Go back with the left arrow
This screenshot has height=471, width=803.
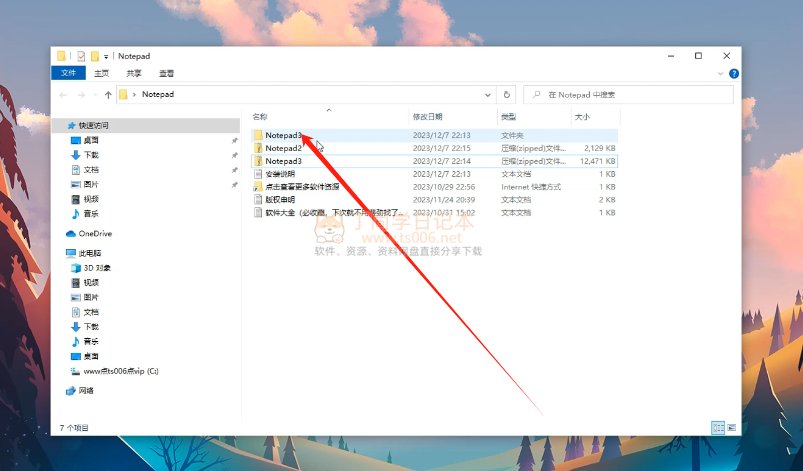point(63,95)
